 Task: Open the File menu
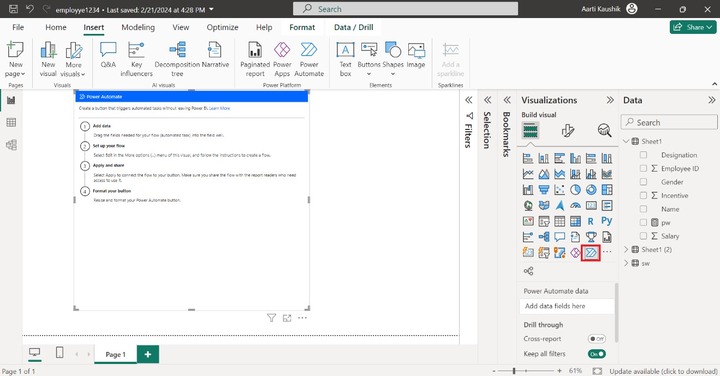[x=18, y=27]
